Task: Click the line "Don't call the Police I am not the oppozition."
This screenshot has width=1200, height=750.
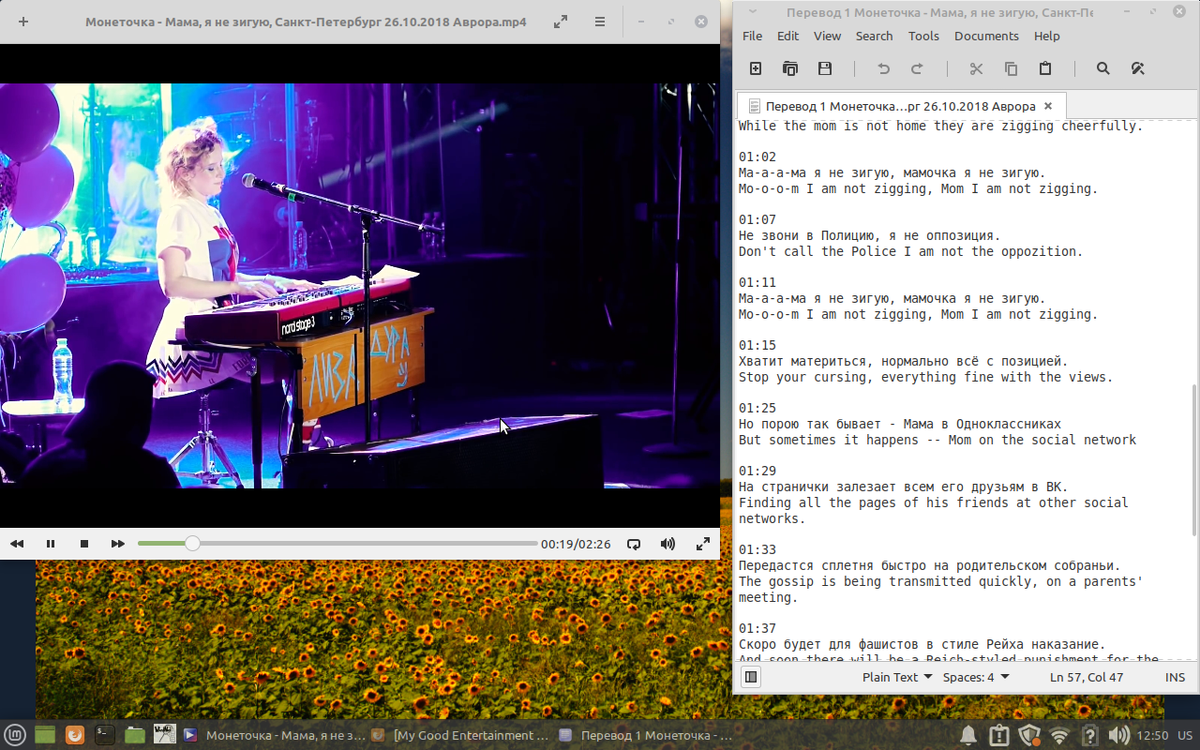Action: click(x=911, y=251)
